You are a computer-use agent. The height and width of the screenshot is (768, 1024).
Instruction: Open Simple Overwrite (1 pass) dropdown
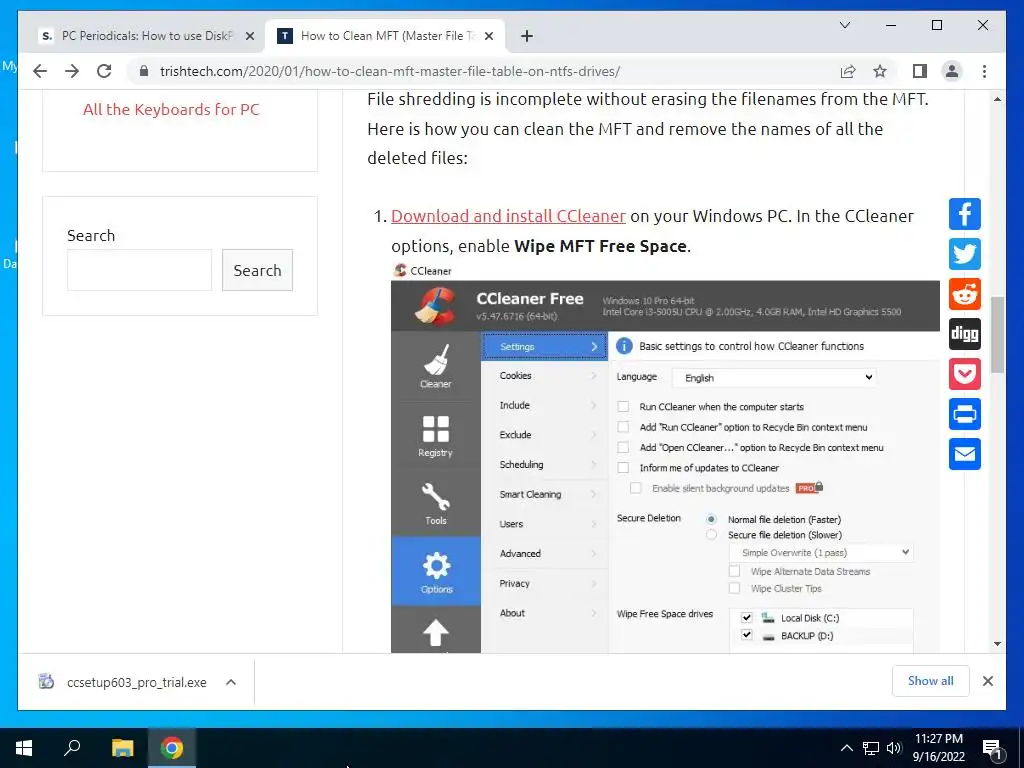coord(821,552)
